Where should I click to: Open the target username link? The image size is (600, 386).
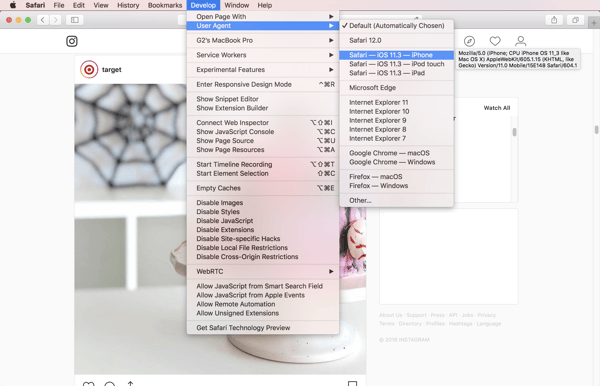pyautogui.click(x=112, y=70)
